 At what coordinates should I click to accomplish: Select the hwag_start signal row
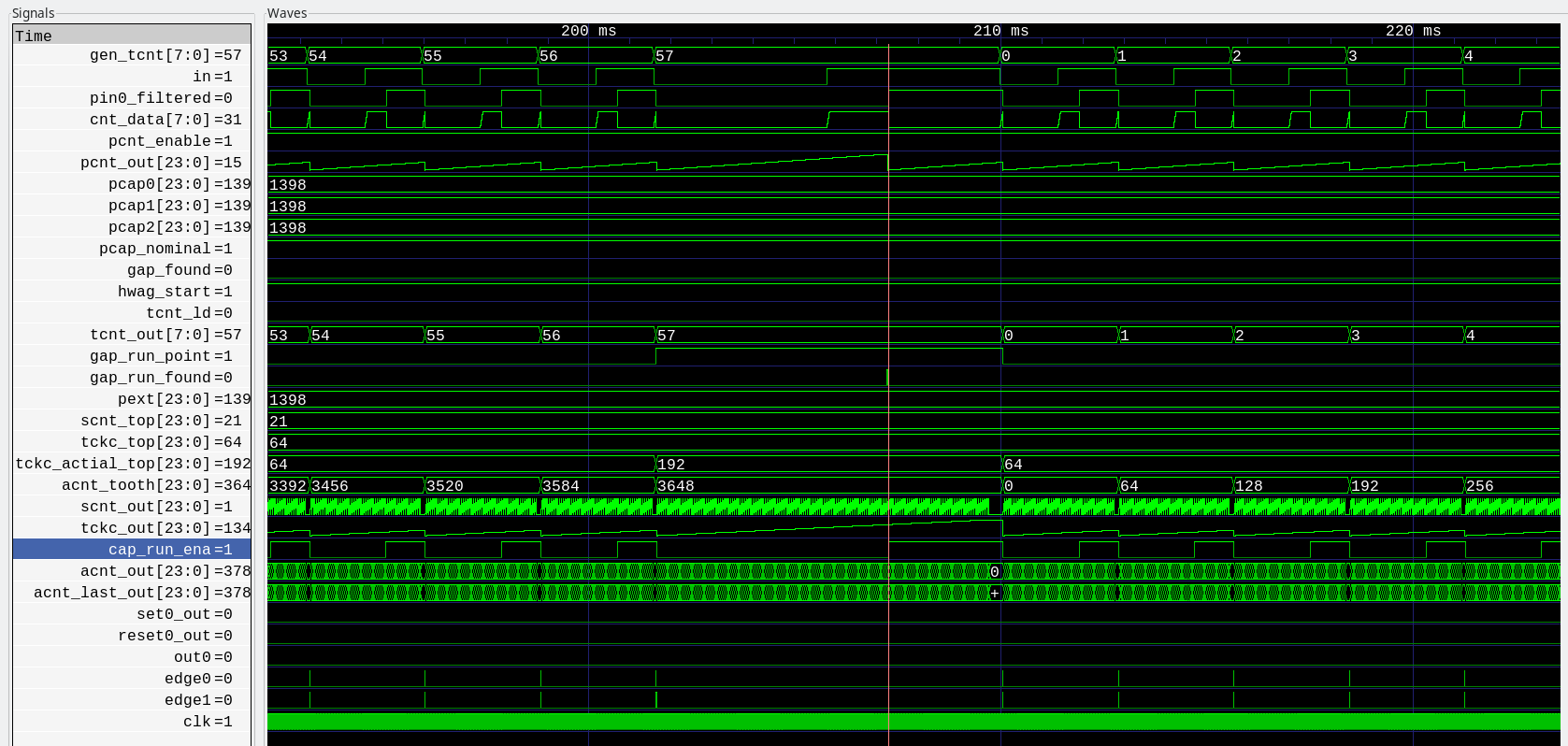[x=132, y=292]
